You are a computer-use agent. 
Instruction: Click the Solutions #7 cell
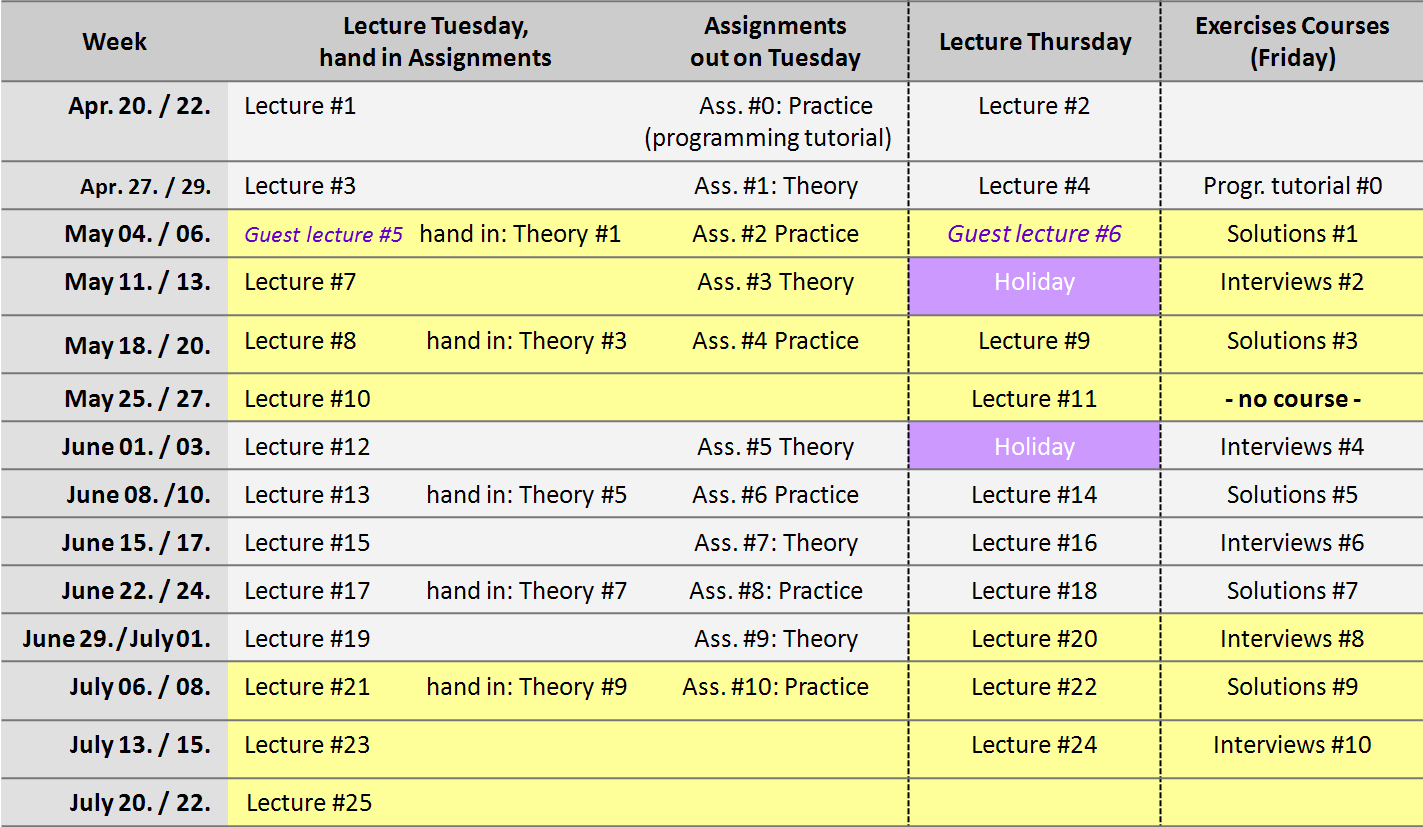pyautogui.click(x=1292, y=591)
